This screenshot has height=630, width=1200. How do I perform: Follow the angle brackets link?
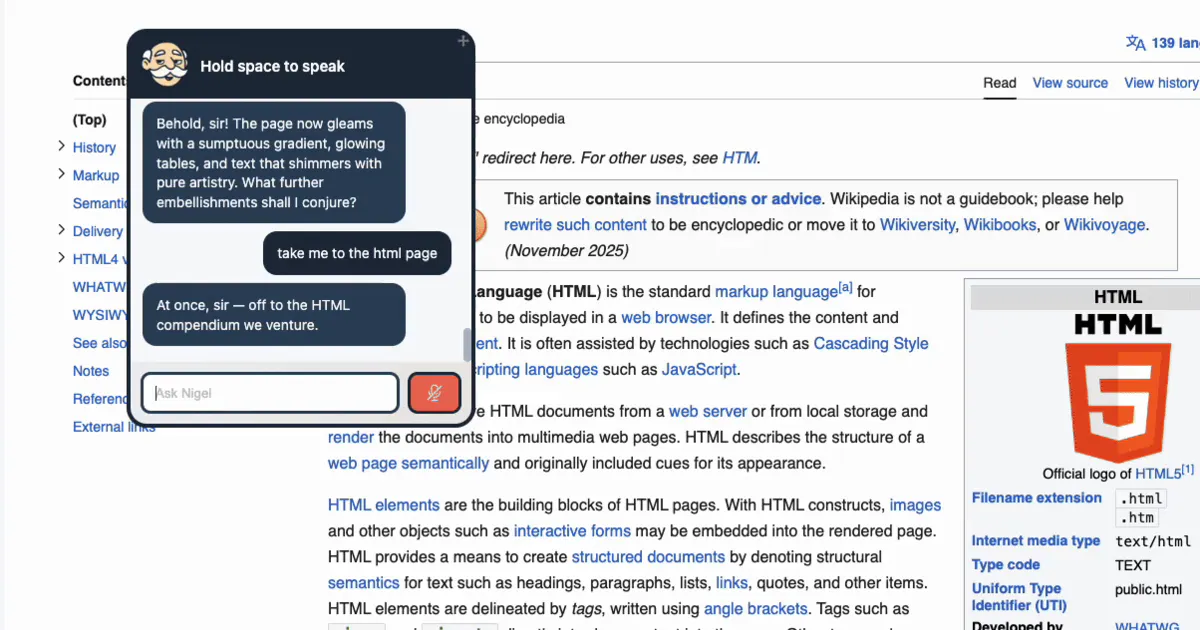(756, 609)
